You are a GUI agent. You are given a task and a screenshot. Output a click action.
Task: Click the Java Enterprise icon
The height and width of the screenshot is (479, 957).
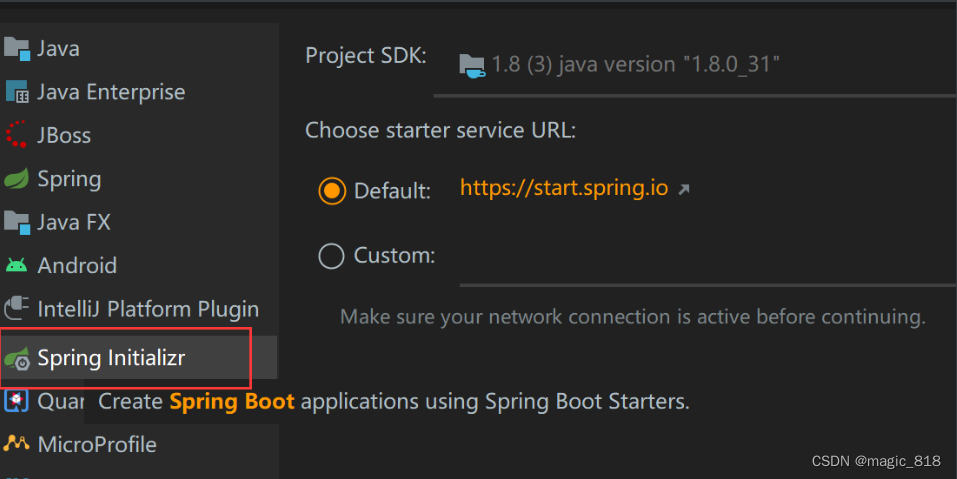[17, 92]
